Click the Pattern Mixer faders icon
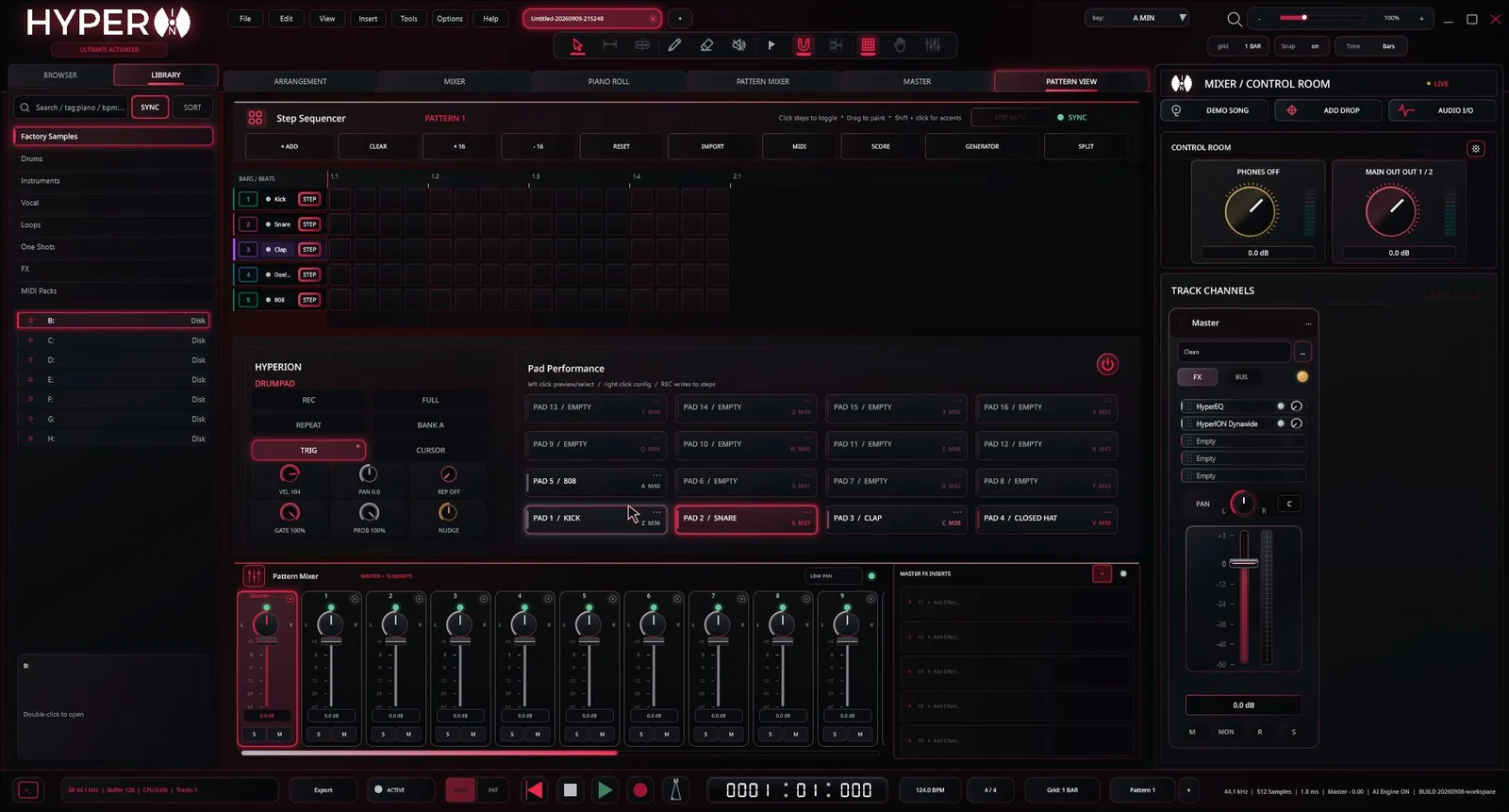The width and height of the screenshot is (1509, 812). coord(254,575)
